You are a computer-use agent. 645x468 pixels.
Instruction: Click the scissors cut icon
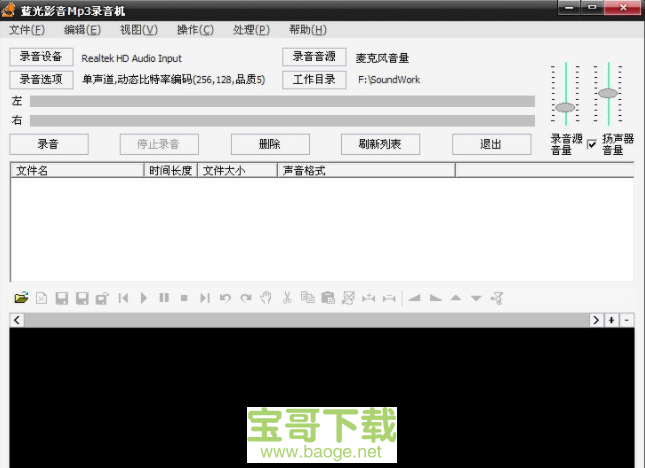coord(287,298)
